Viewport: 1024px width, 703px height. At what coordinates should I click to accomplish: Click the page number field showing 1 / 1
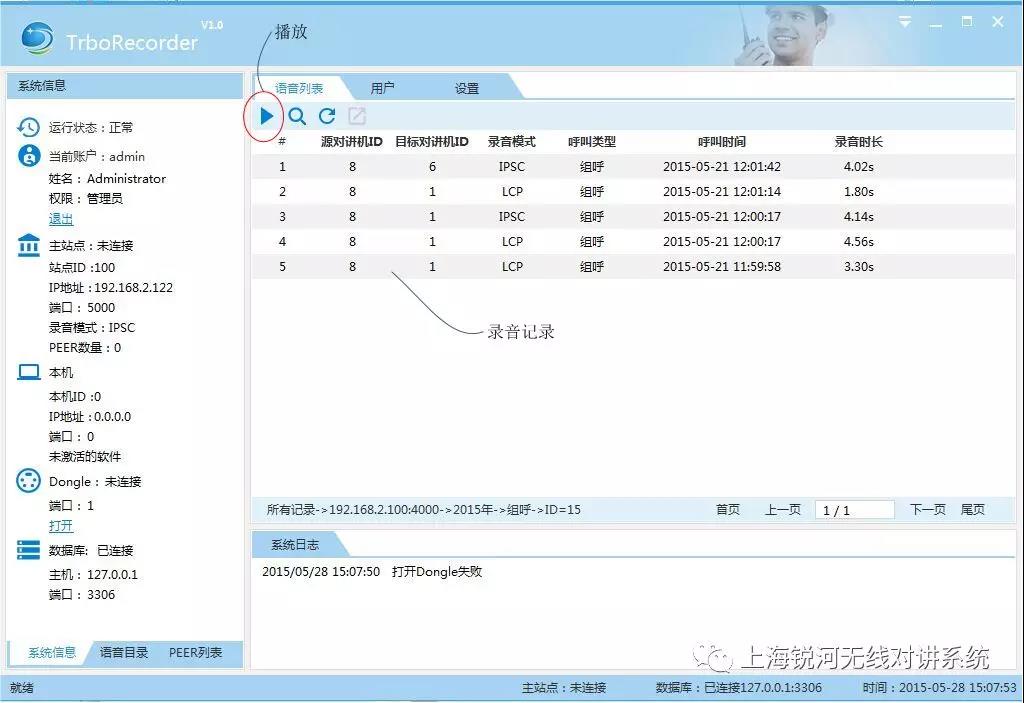point(854,510)
